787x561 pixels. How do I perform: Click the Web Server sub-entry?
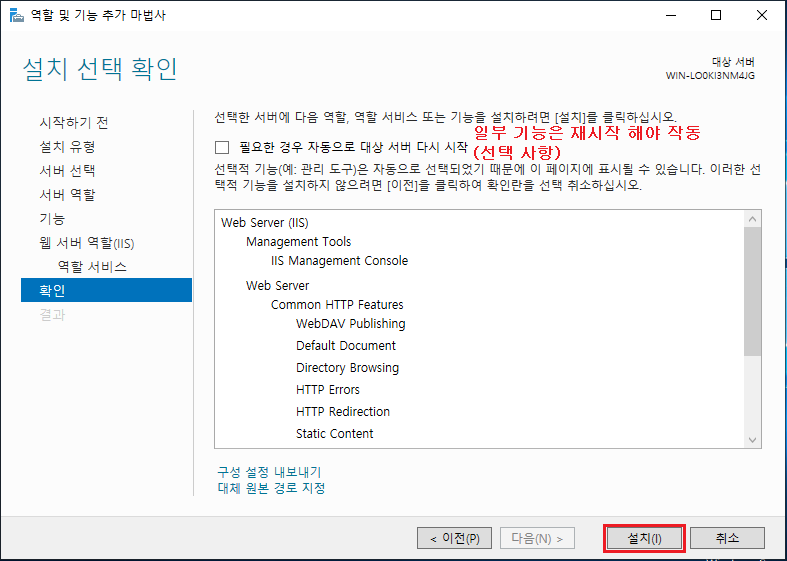(x=277, y=286)
